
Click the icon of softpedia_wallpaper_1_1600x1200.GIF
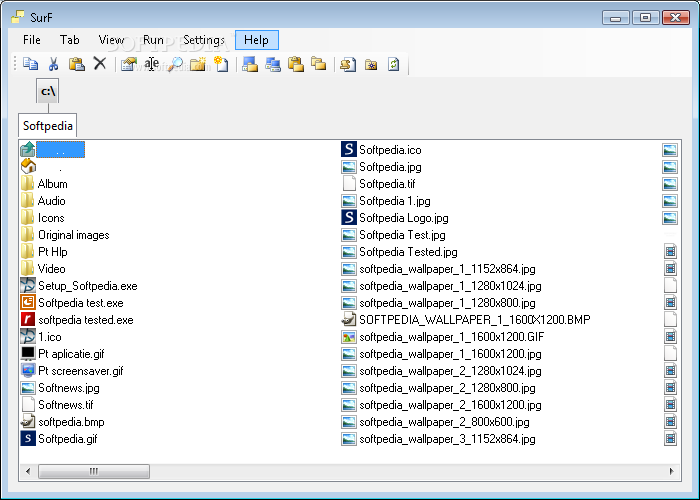(349, 336)
